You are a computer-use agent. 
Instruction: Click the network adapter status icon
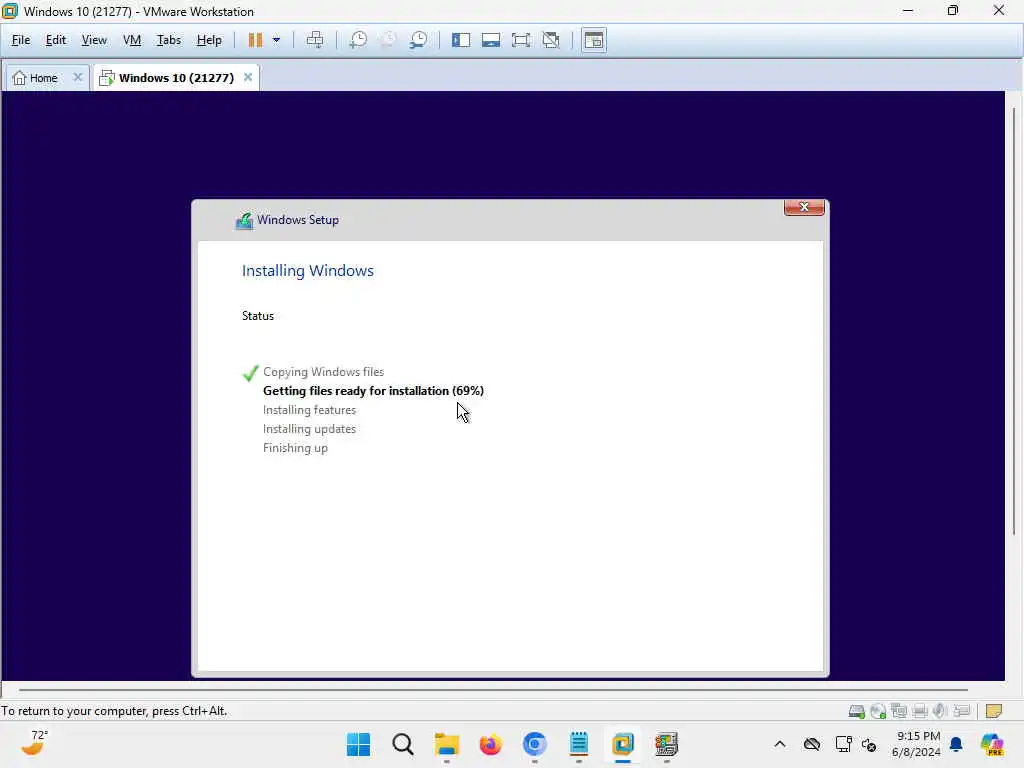coord(899,711)
